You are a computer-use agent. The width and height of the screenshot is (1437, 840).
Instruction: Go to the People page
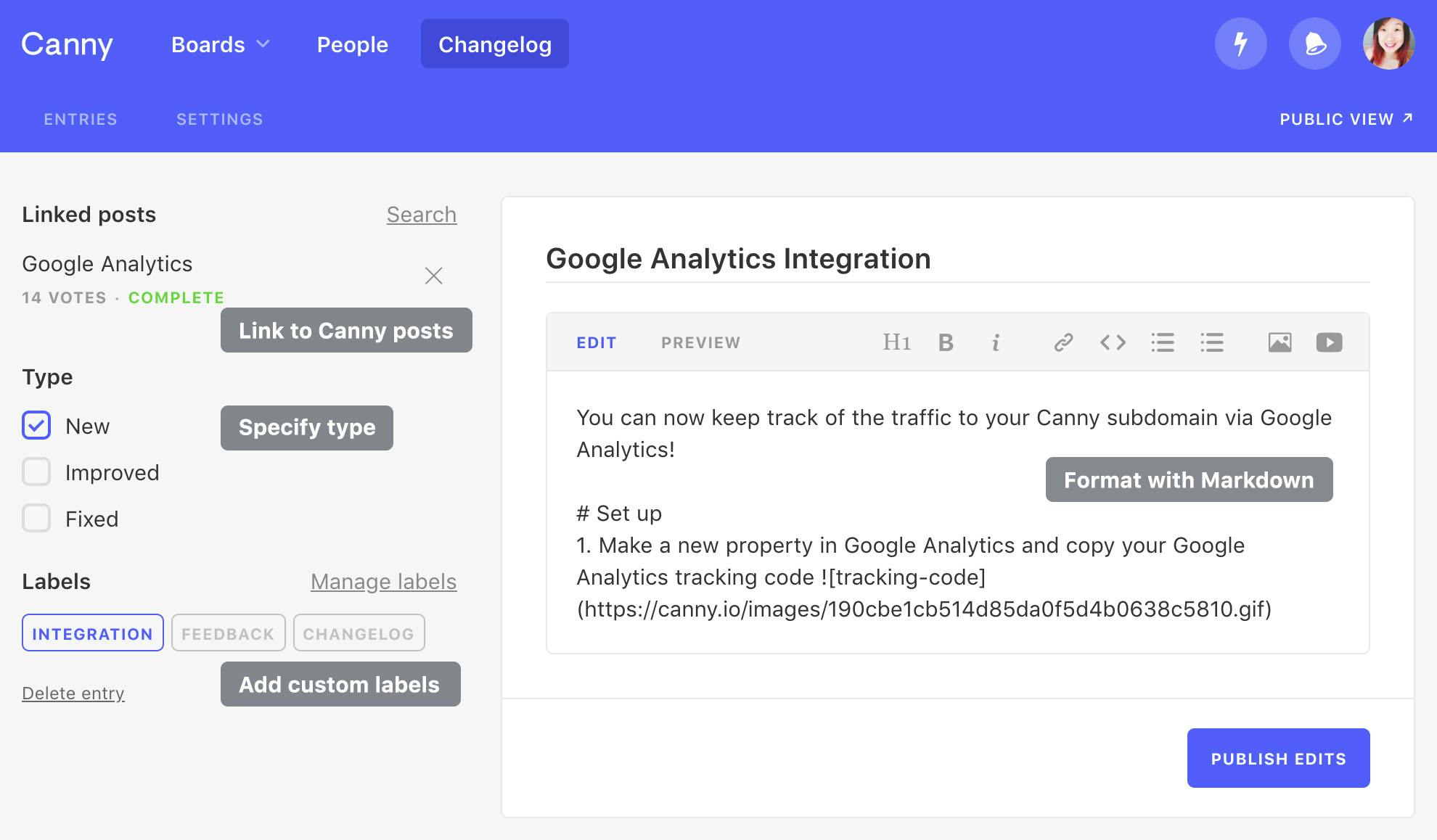[x=353, y=44]
